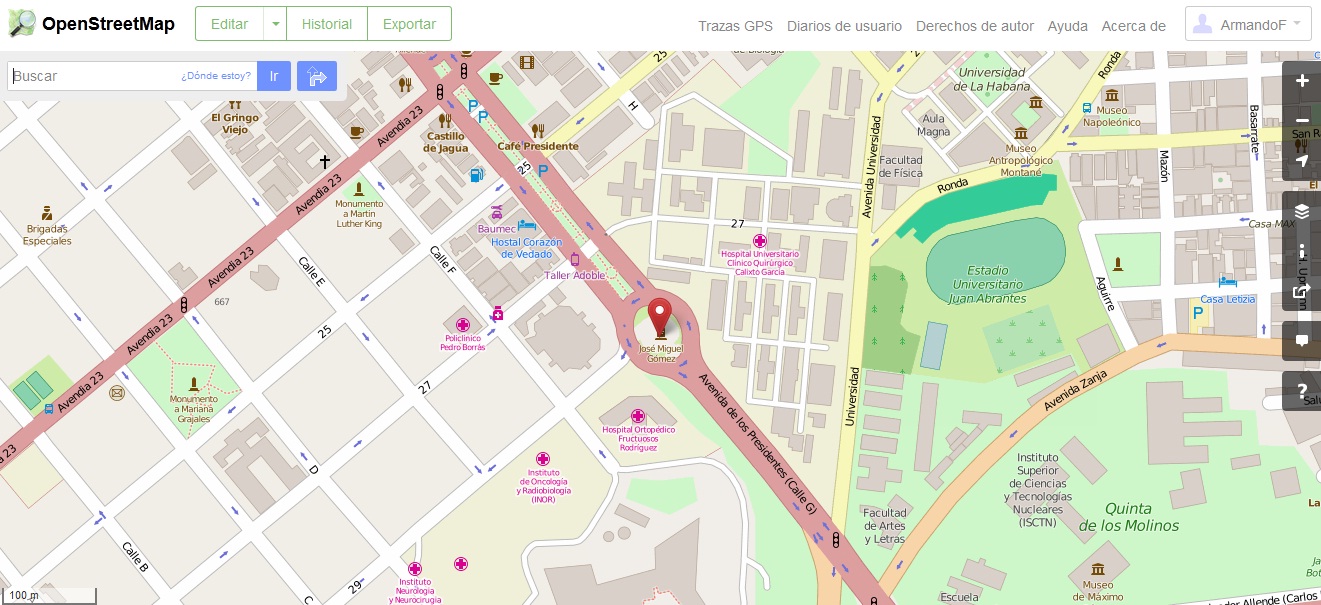This screenshot has height=605, width=1321.
Task: Activate the query features question-mark tool
Action: [1302, 391]
